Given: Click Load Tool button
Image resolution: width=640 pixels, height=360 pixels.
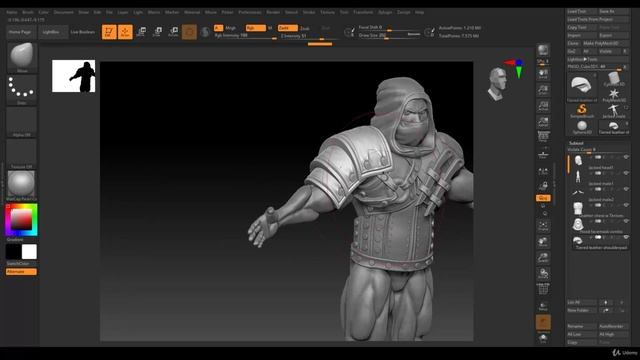Looking at the screenshot, I should click(x=582, y=11).
